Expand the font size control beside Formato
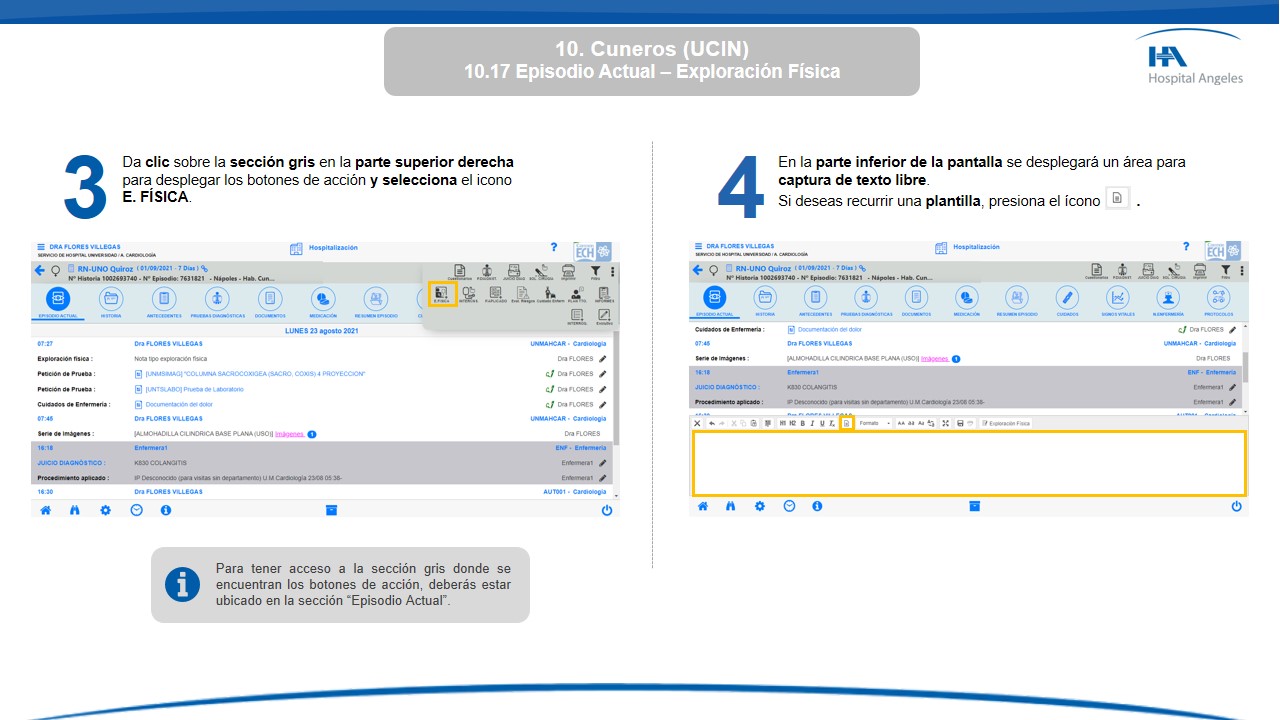The width and height of the screenshot is (1280, 720). pyautogui.click(x=901, y=423)
